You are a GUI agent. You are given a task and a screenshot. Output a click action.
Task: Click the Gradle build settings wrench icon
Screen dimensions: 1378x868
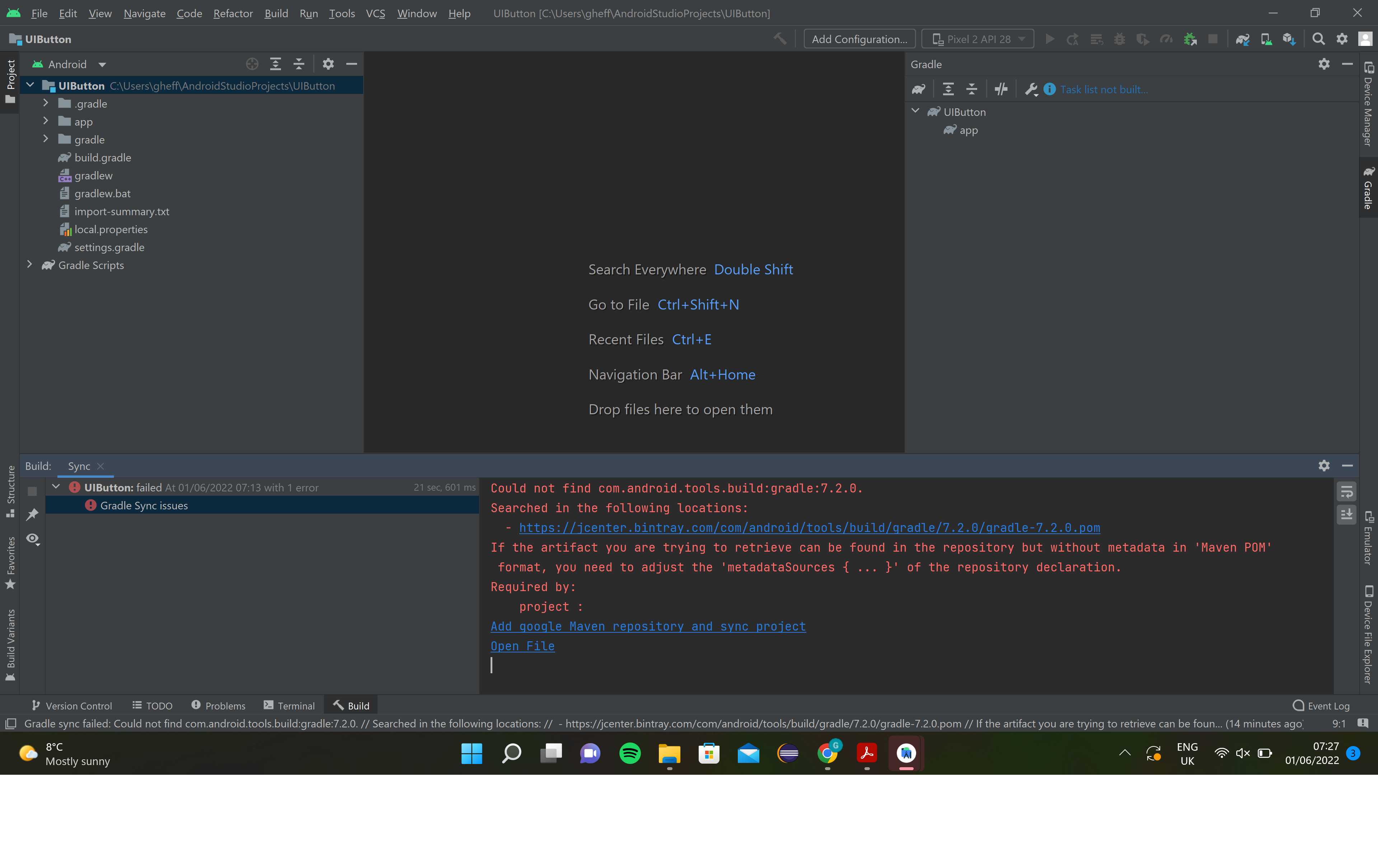[x=1031, y=89]
